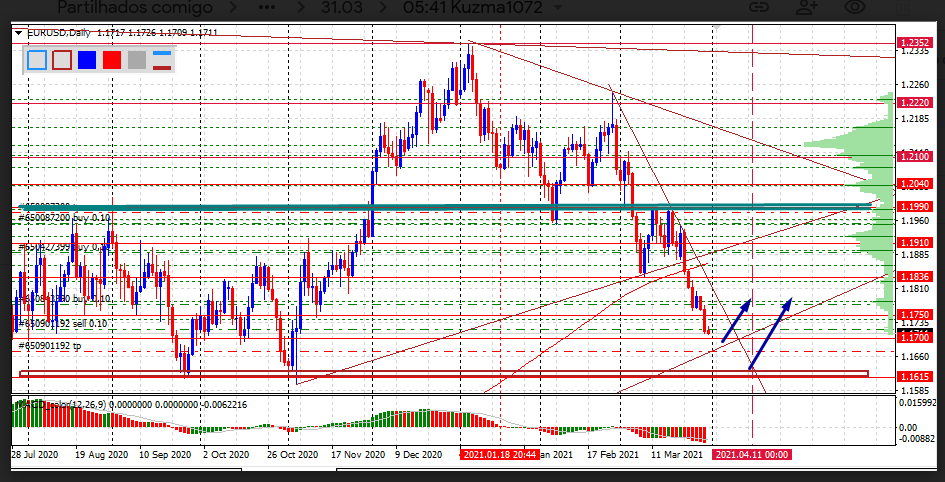
Task: Click the 1.1700 price level label
Action: click(x=916, y=338)
